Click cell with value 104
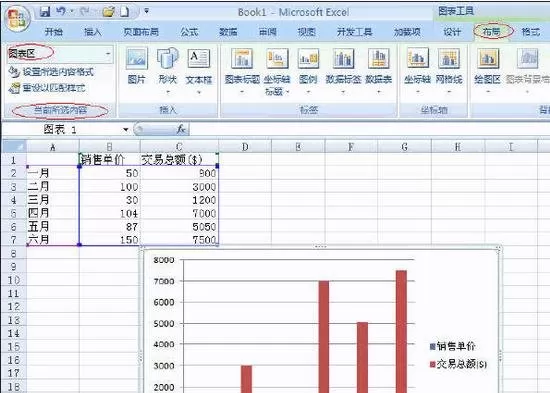This screenshot has width=550, height=393. 110,213
